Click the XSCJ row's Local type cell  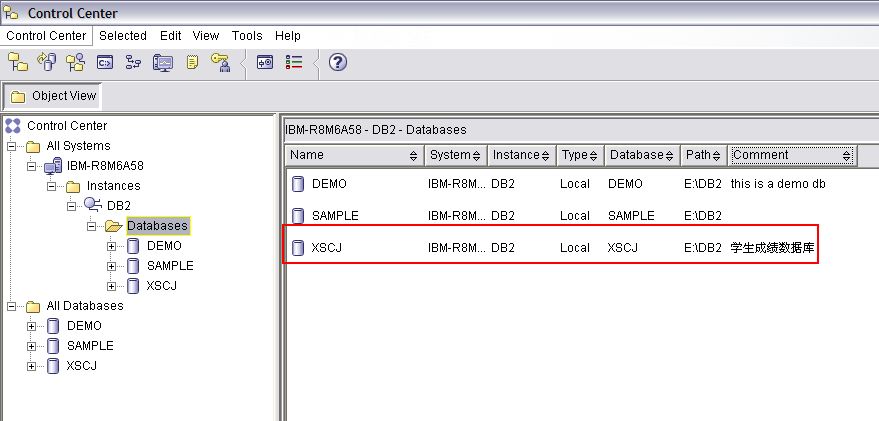click(x=575, y=248)
